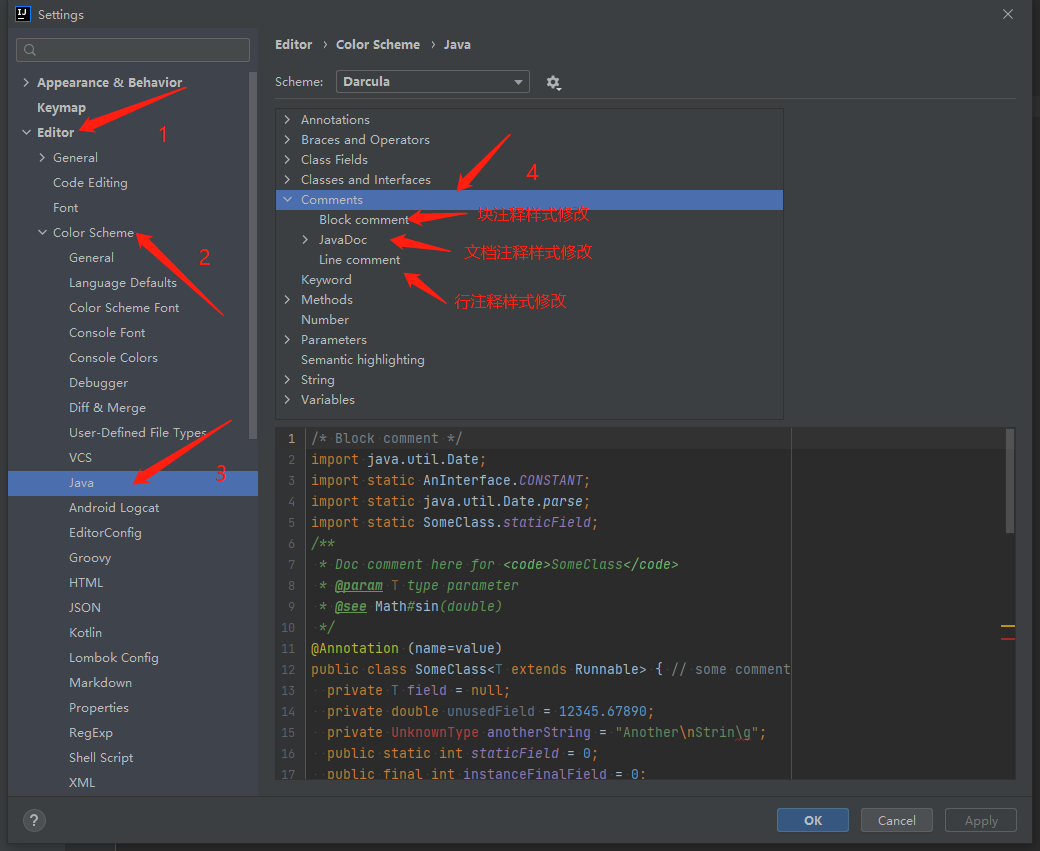Select Android Logcat color settings

point(114,507)
